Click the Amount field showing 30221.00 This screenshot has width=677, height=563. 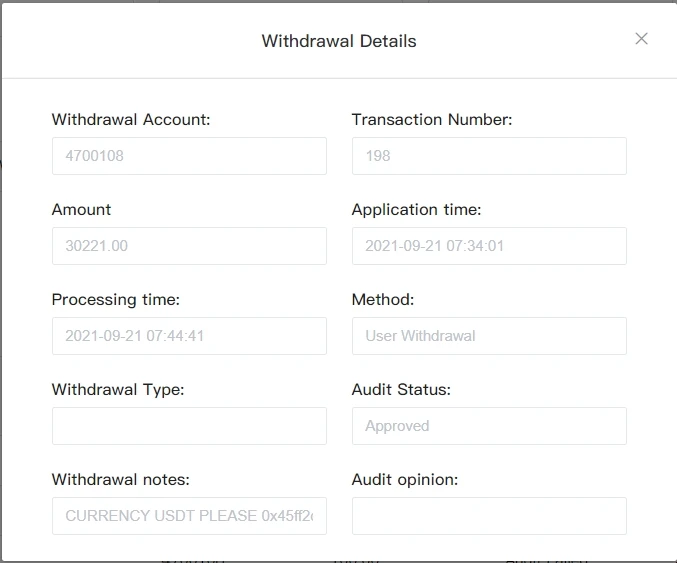point(189,246)
